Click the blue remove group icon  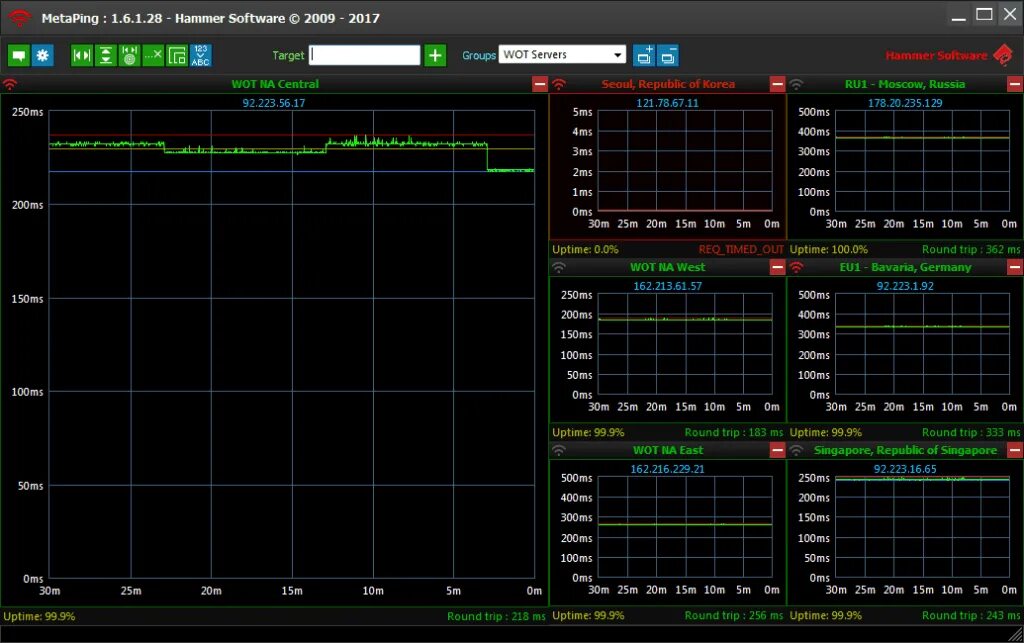click(668, 55)
